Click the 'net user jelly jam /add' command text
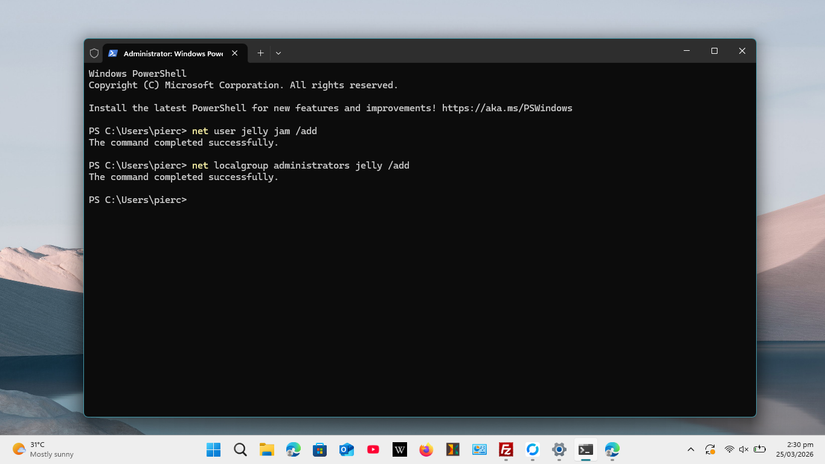Screen dimensions: 825x464 pos(254,131)
